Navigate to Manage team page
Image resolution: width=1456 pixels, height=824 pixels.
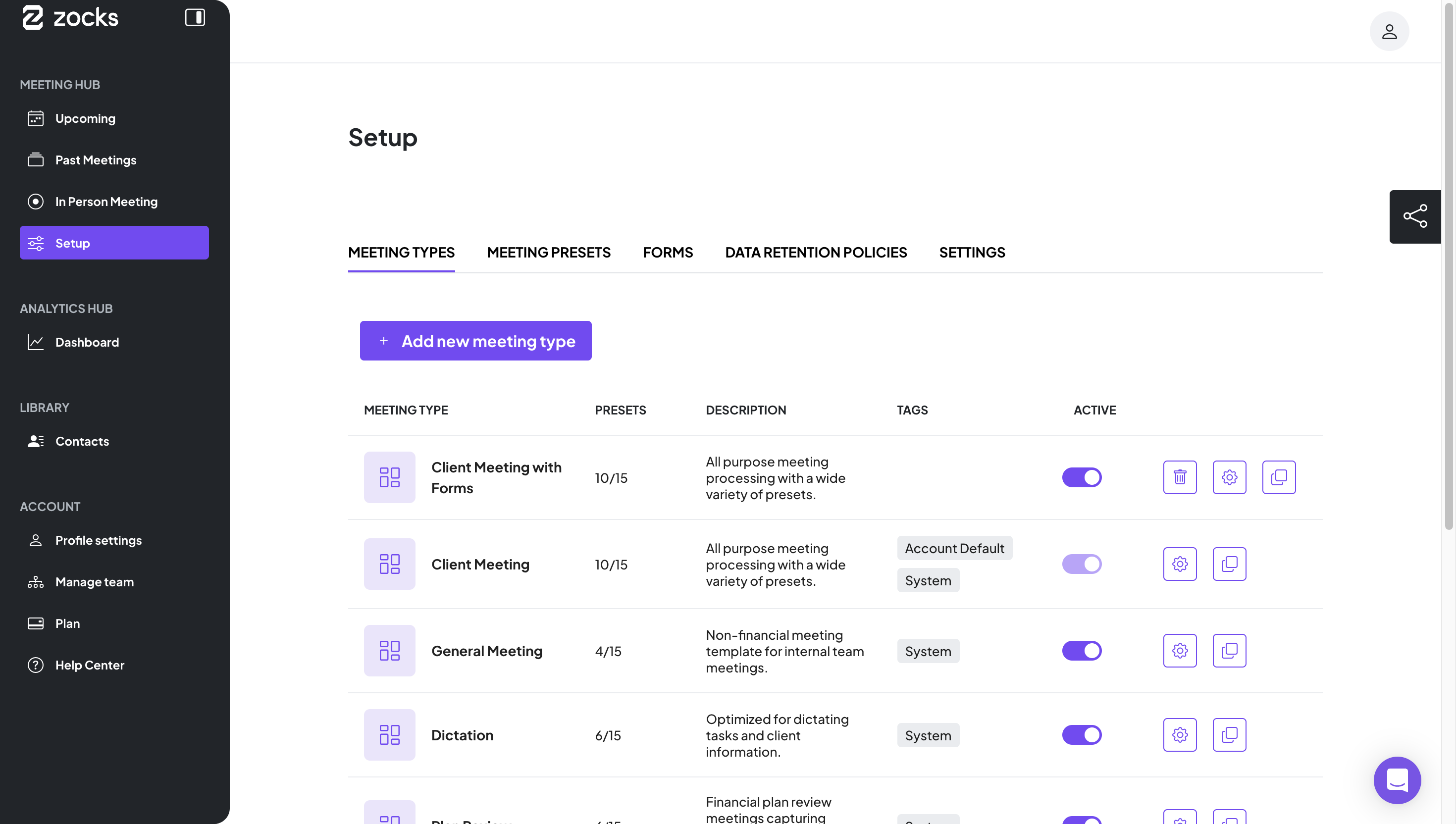pyautogui.click(x=94, y=582)
